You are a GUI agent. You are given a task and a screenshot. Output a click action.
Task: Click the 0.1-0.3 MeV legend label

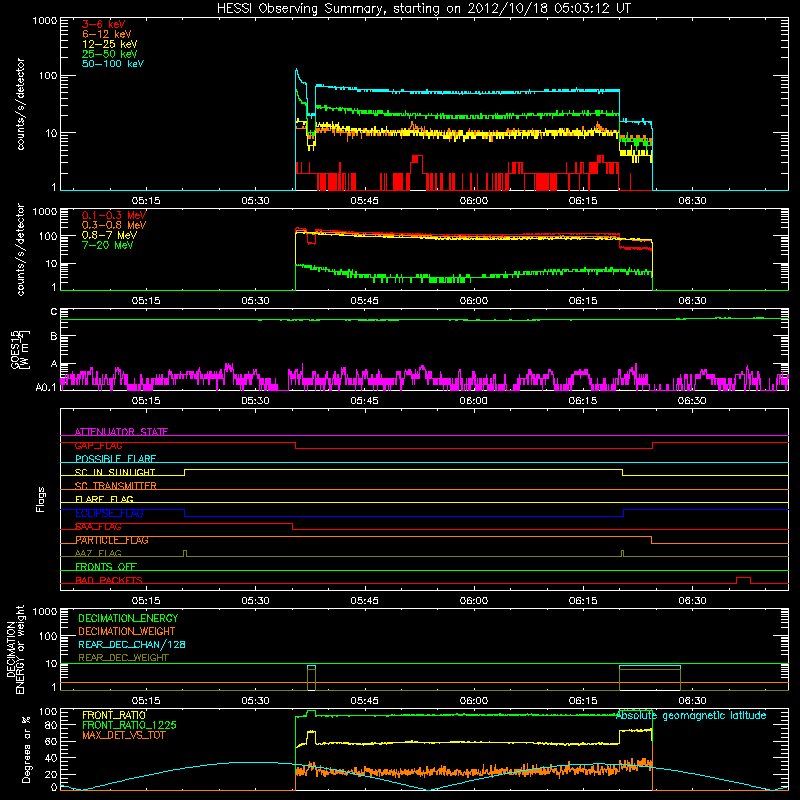click(114, 215)
